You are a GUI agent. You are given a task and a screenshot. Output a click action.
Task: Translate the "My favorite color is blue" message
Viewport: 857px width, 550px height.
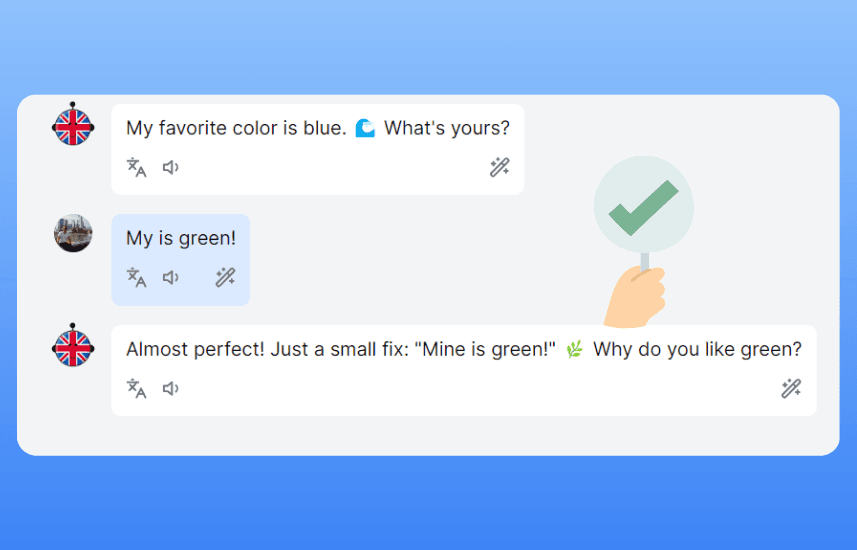[136, 167]
